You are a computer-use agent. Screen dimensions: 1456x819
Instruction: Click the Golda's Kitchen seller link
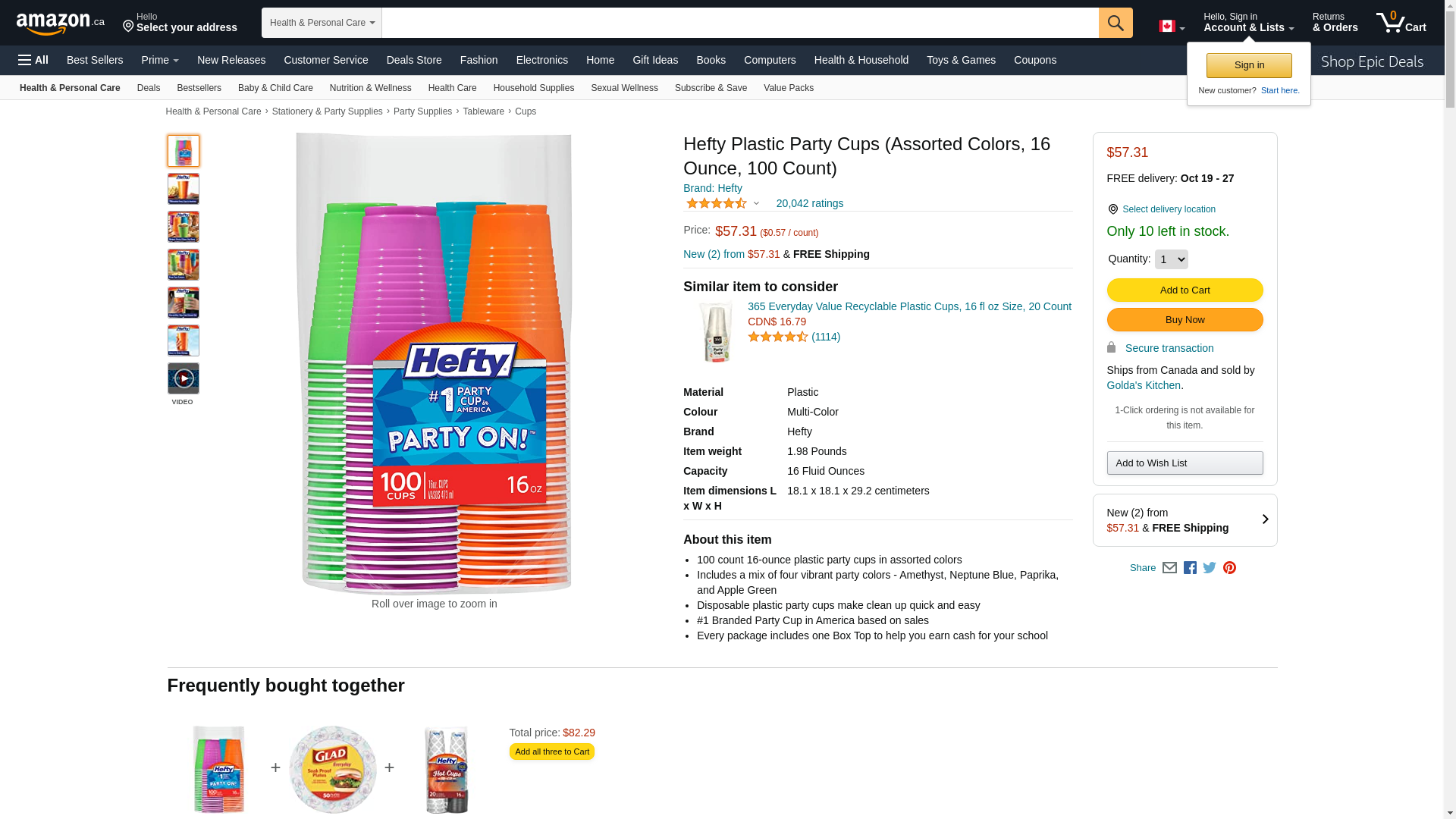pyautogui.click(x=1143, y=385)
